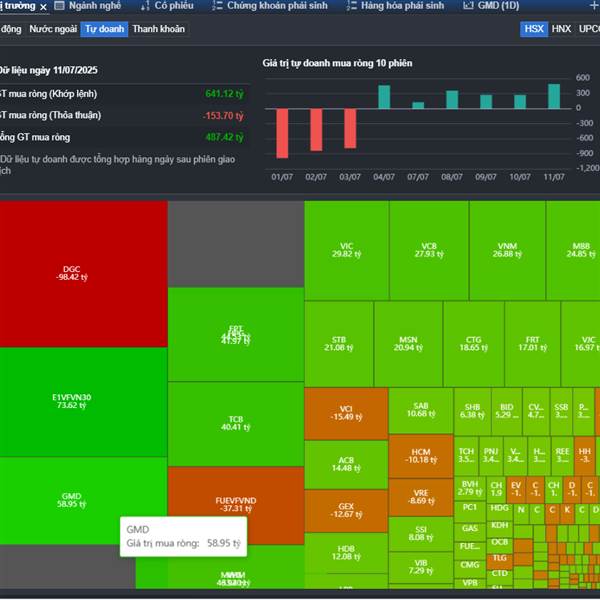This screenshot has width=600, height=600.
Task: Select the GAS tile
Action: [470, 532]
